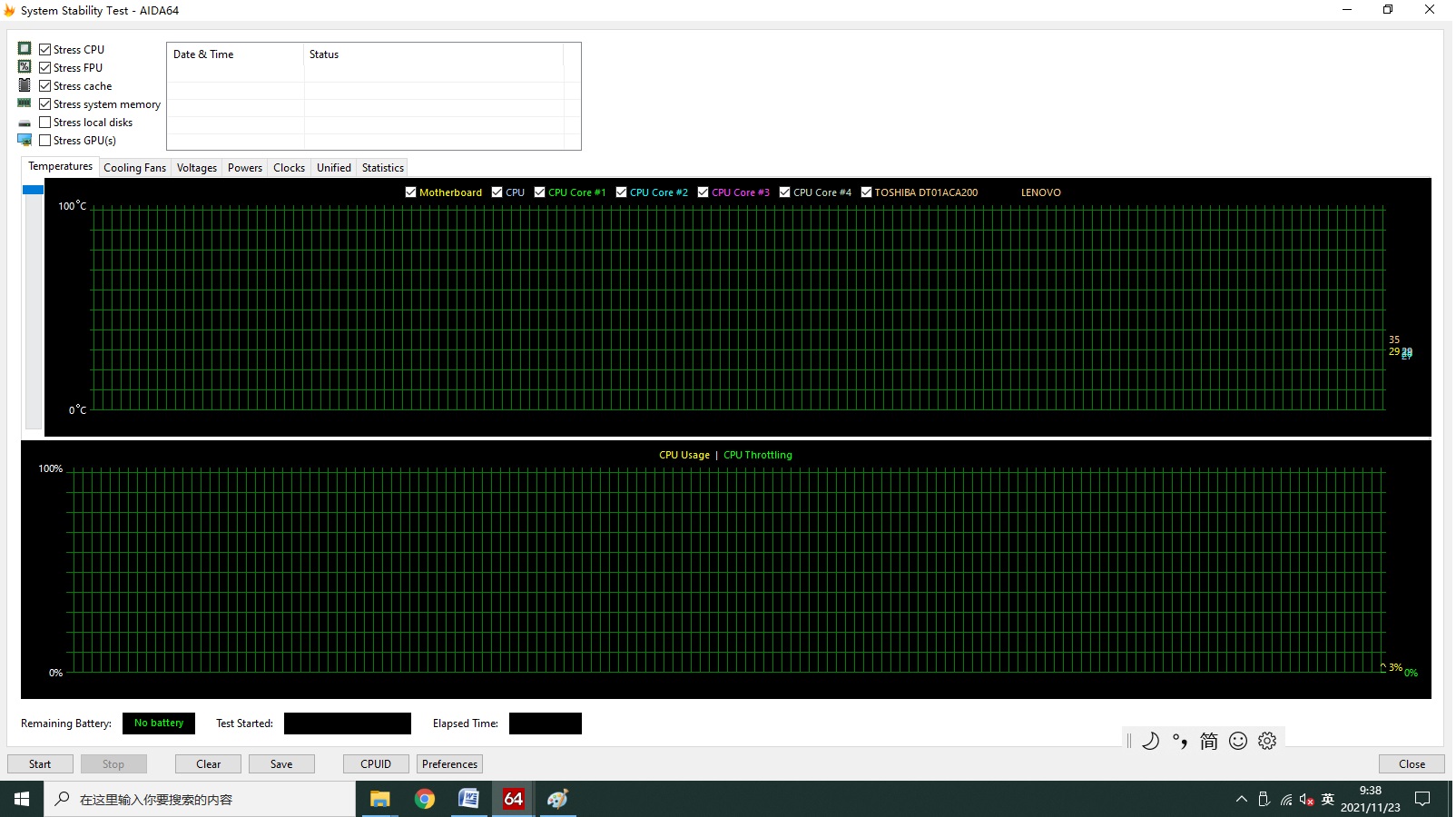Viewport: 1456px width, 817px height.
Task: Enable the Stress GPU(s) checkbox
Action: (45, 141)
